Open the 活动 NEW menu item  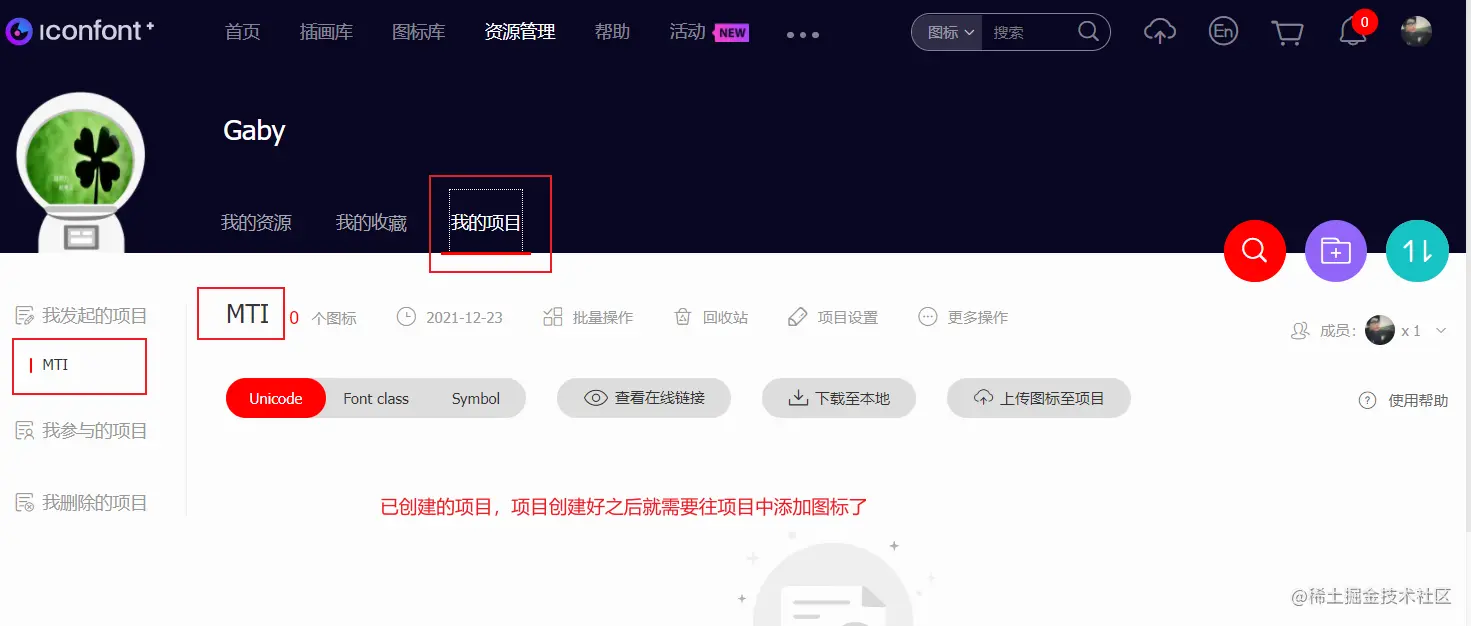[x=709, y=32]
